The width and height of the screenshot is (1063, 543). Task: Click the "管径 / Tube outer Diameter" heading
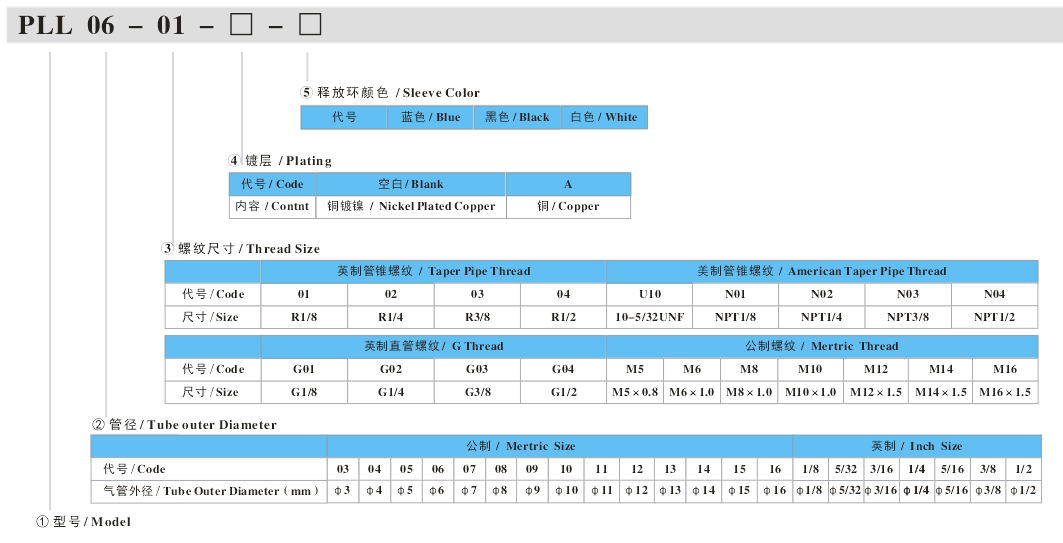point(184,425)
